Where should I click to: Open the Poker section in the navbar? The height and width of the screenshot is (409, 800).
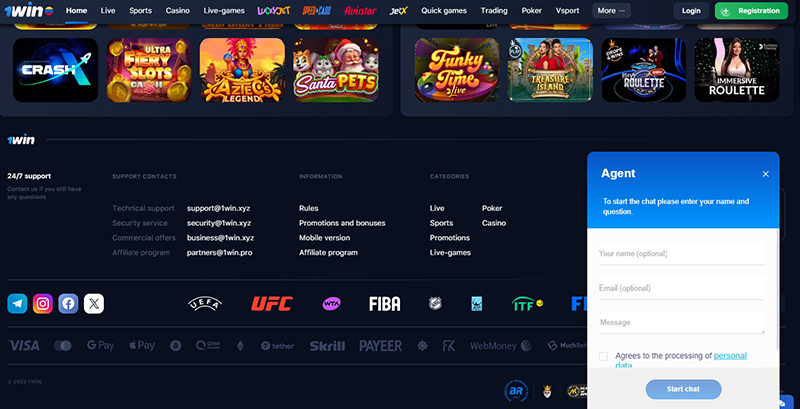(532, 11)
